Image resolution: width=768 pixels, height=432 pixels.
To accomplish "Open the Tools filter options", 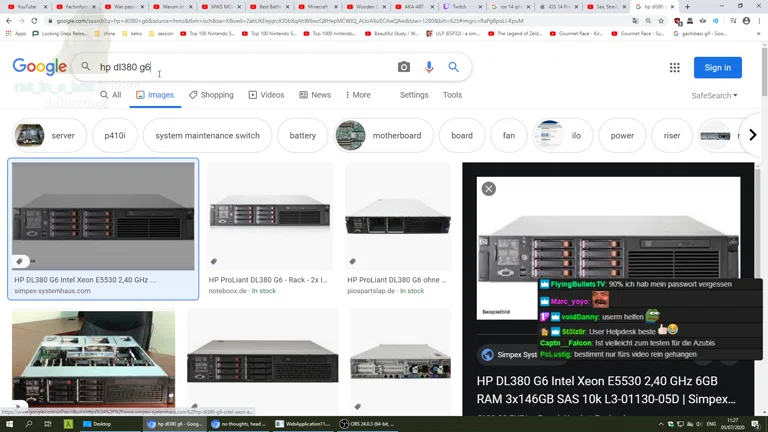I will 452,95.
